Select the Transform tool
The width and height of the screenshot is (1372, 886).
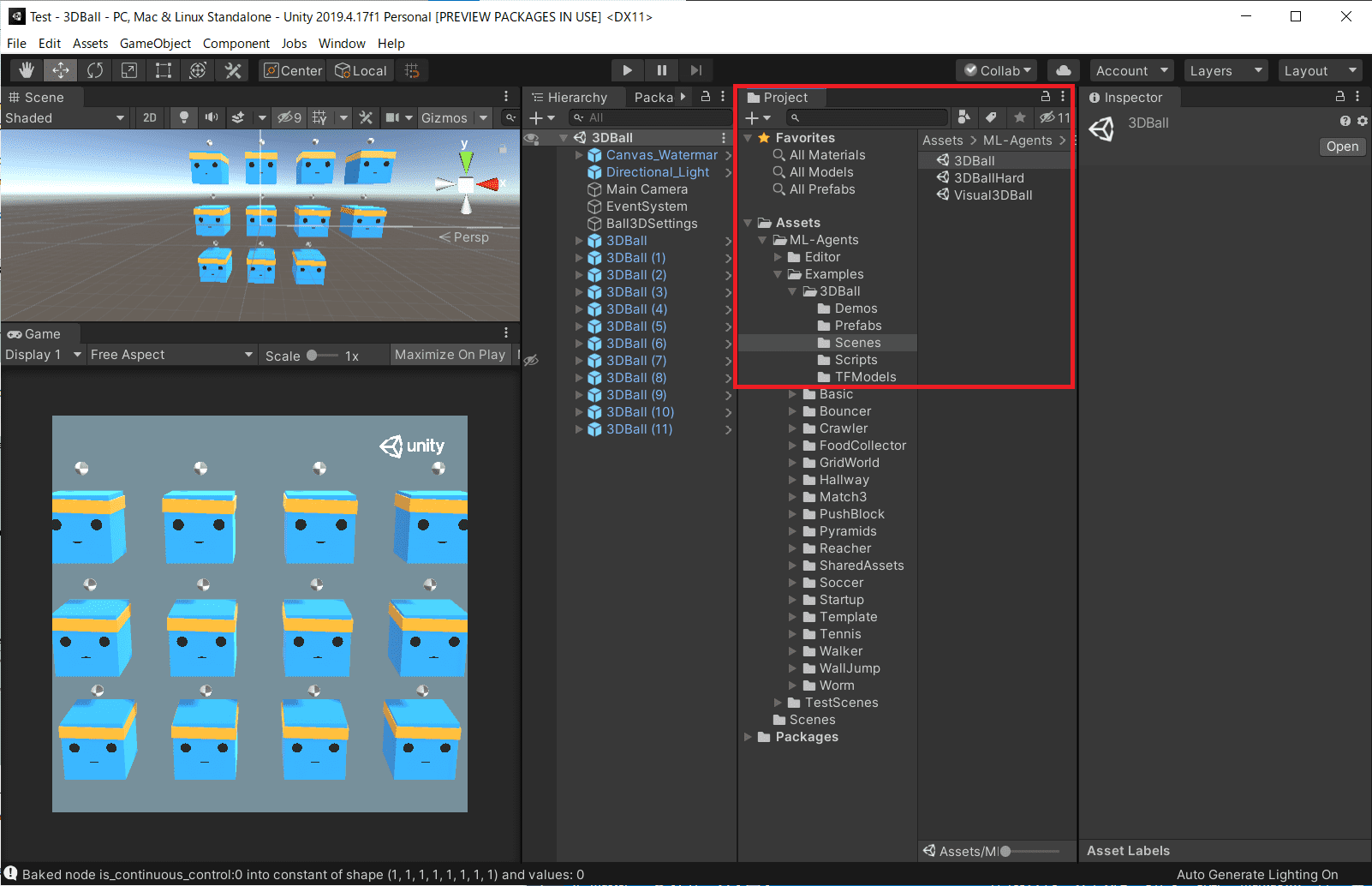(x=198, y=70)
